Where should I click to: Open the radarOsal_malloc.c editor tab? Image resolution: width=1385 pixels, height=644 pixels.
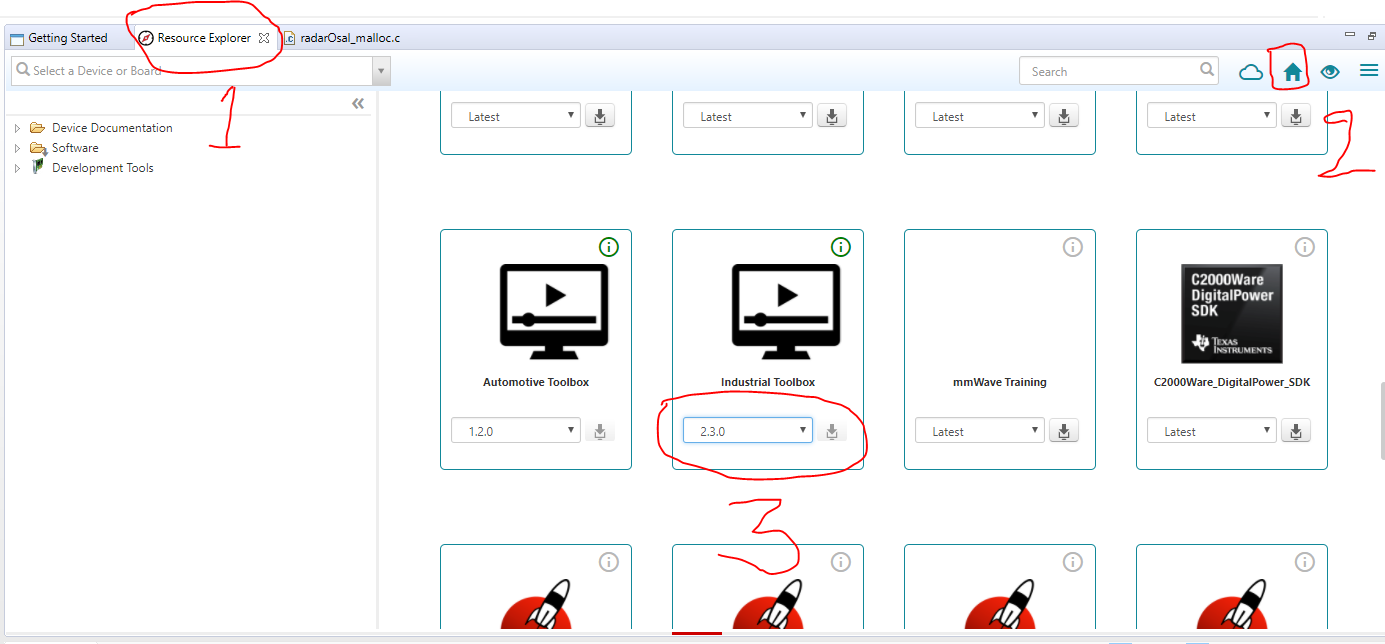click(x=343, y=38)
